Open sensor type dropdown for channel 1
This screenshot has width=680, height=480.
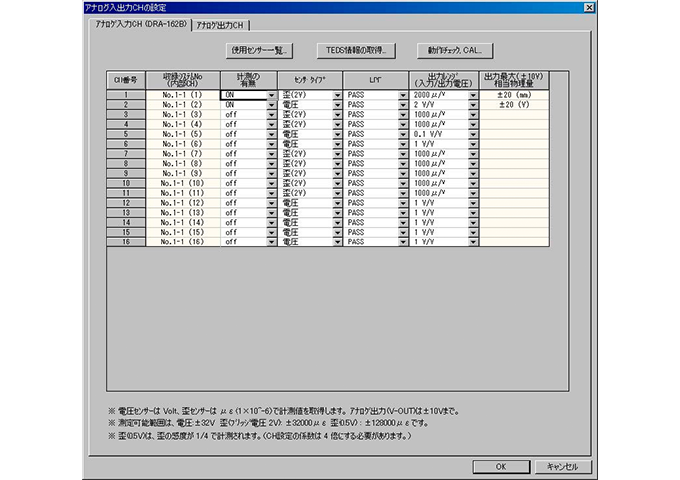(337, 95)
